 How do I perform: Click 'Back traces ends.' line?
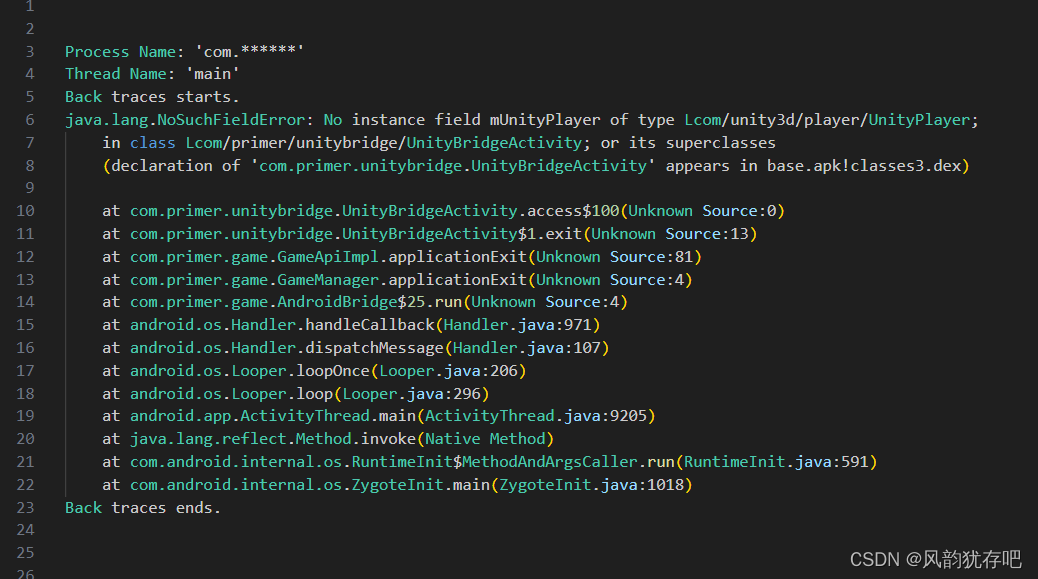point(142,508)
